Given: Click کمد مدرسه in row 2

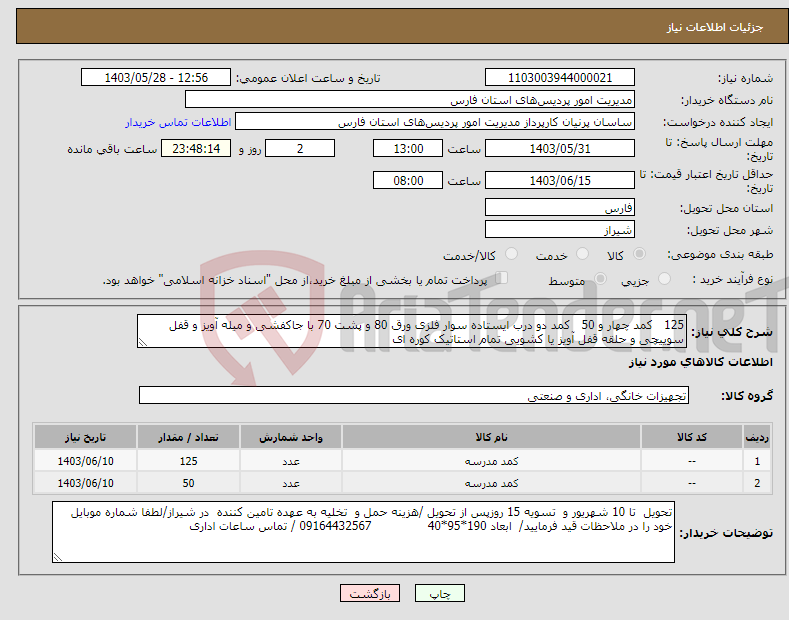Looking at the screenshot, I should 491,483.
